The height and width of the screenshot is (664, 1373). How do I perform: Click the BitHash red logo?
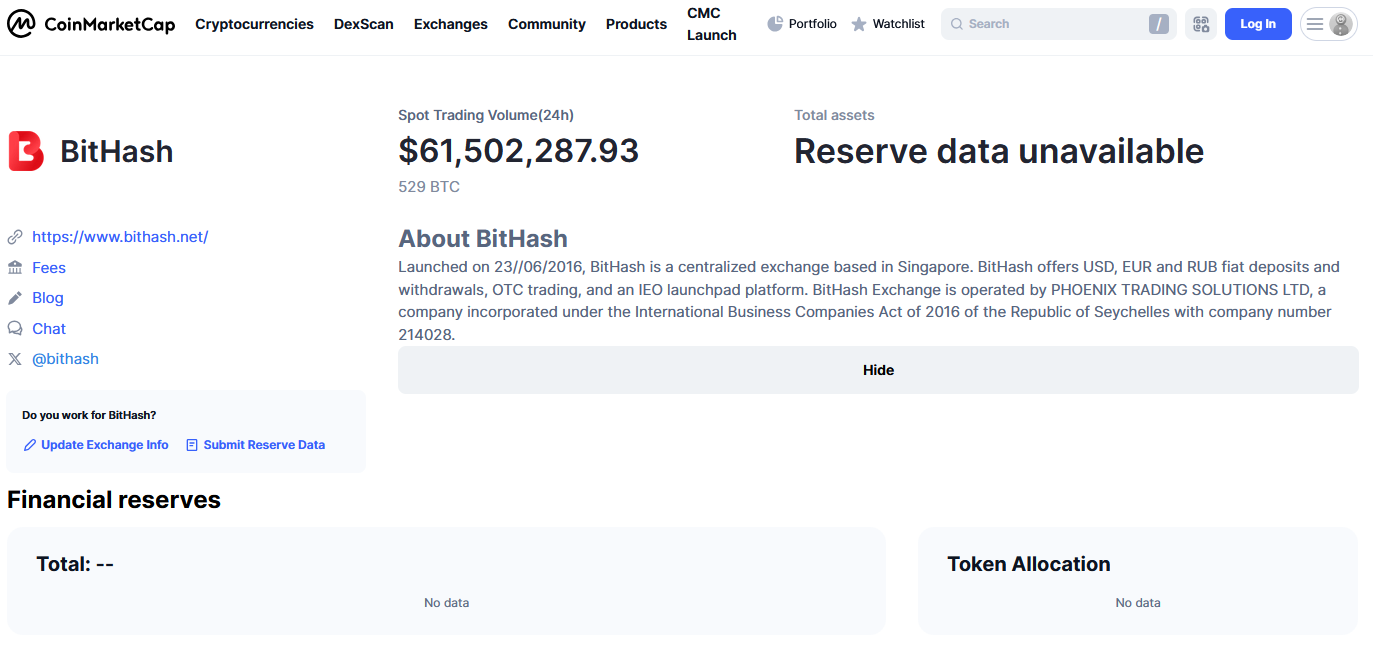[26, 151]
